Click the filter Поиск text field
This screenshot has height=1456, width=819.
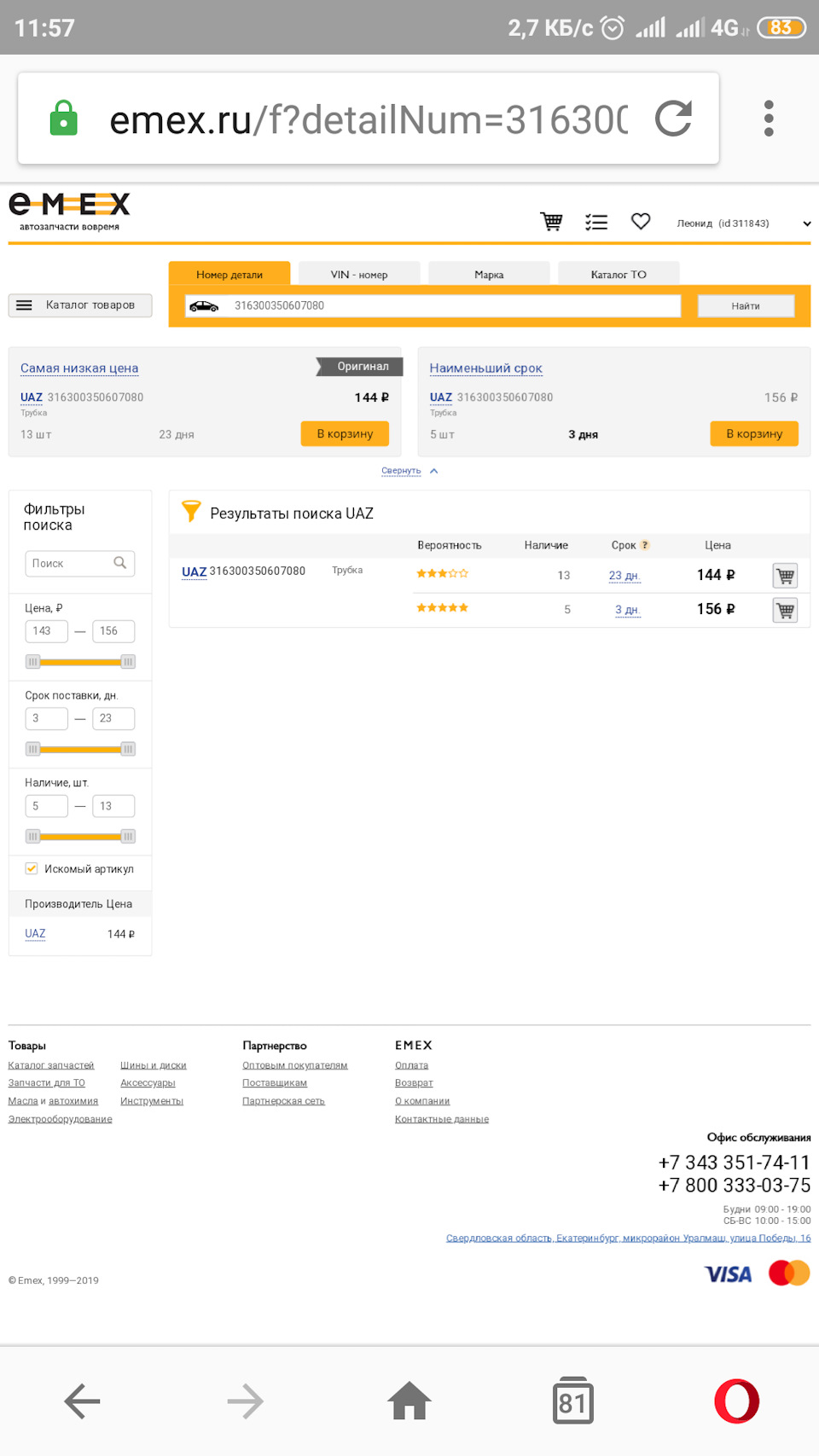(x=80, y=563)
